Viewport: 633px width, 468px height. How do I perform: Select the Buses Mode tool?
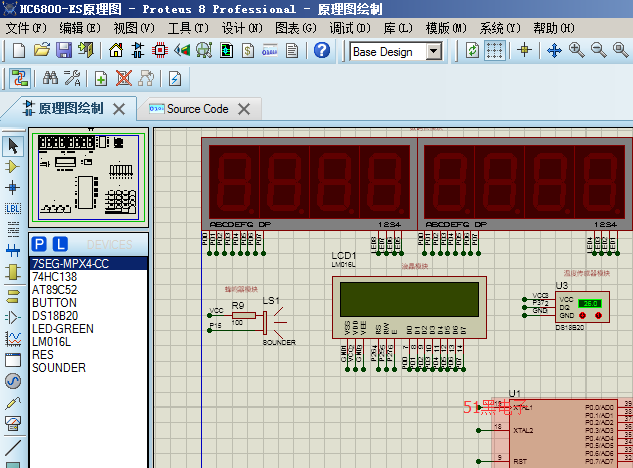point(13,251)
